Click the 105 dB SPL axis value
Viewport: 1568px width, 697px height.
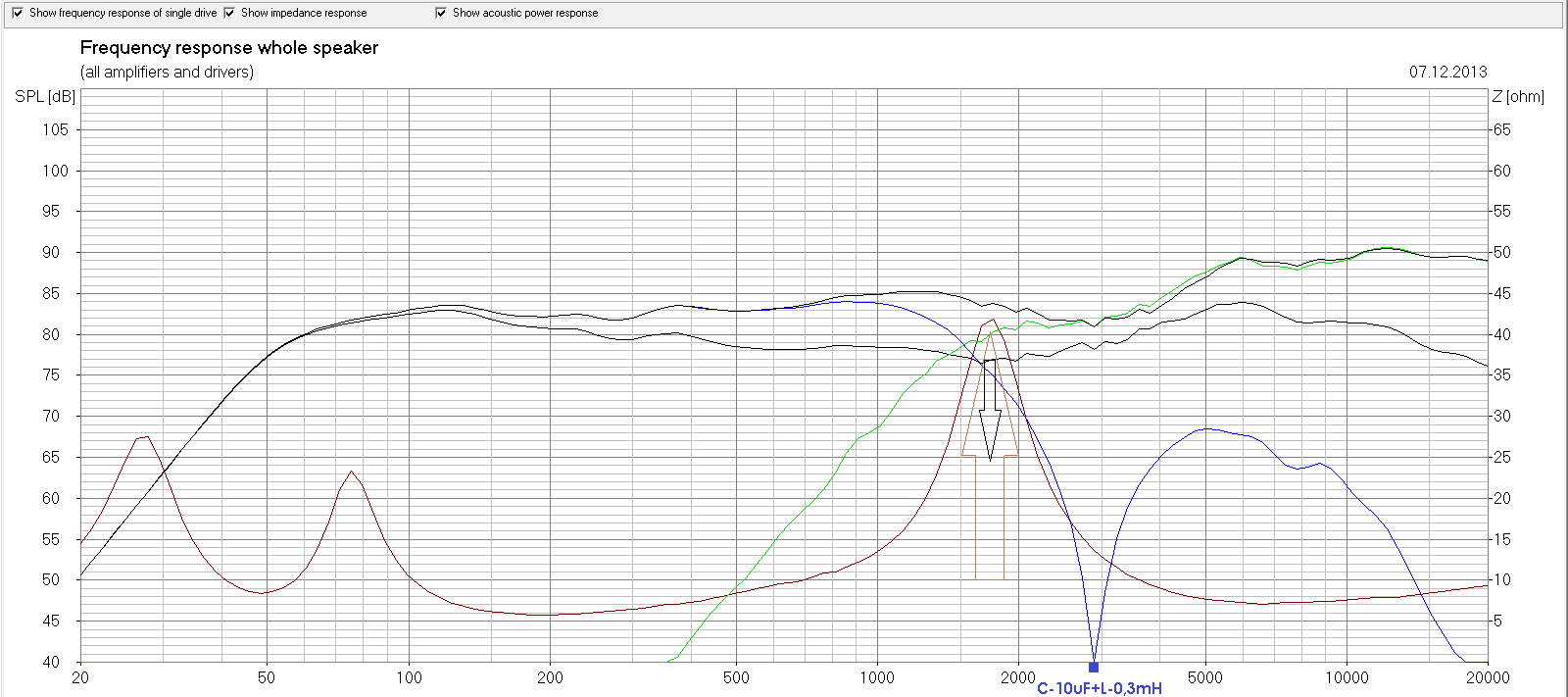click(56, 129)
